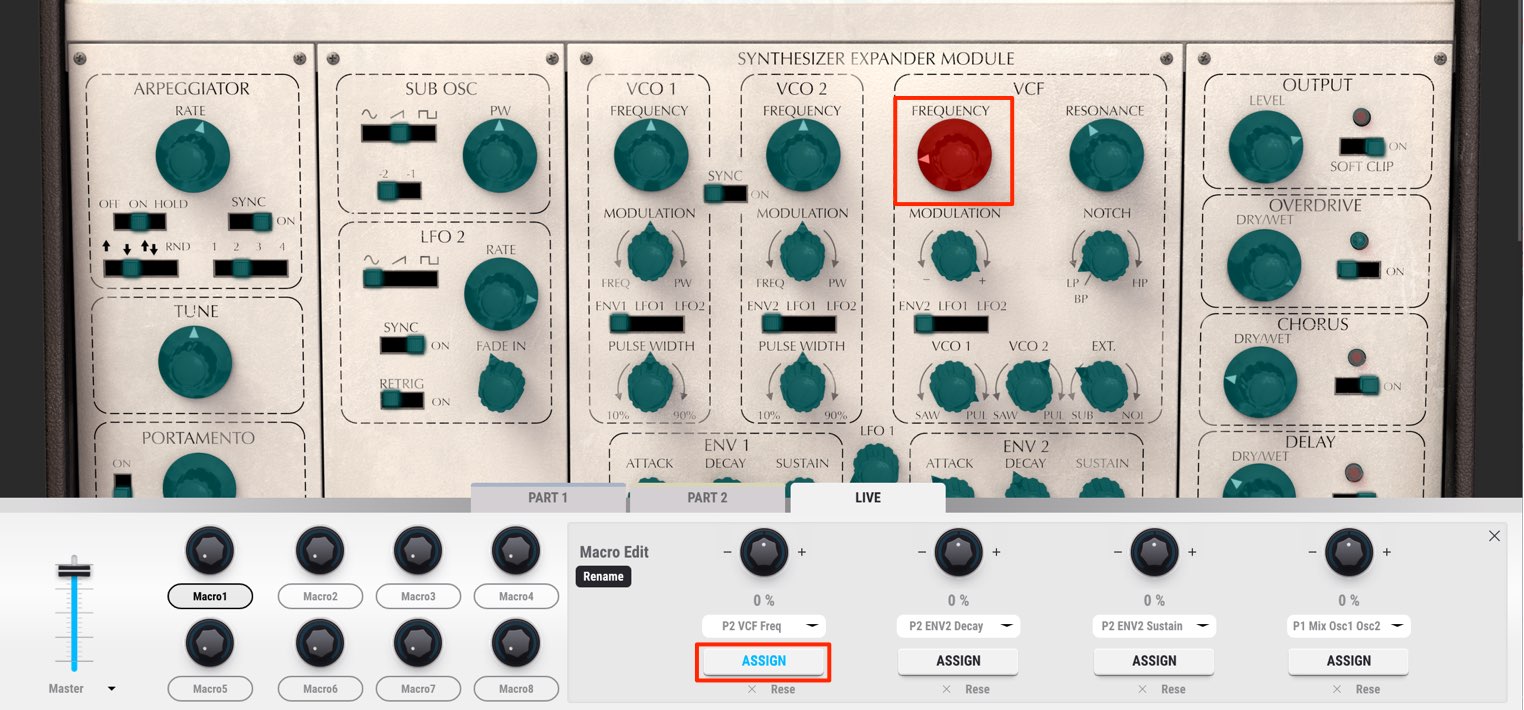
Task: Toggle the Soft Clip switch
Action: 1362,146
